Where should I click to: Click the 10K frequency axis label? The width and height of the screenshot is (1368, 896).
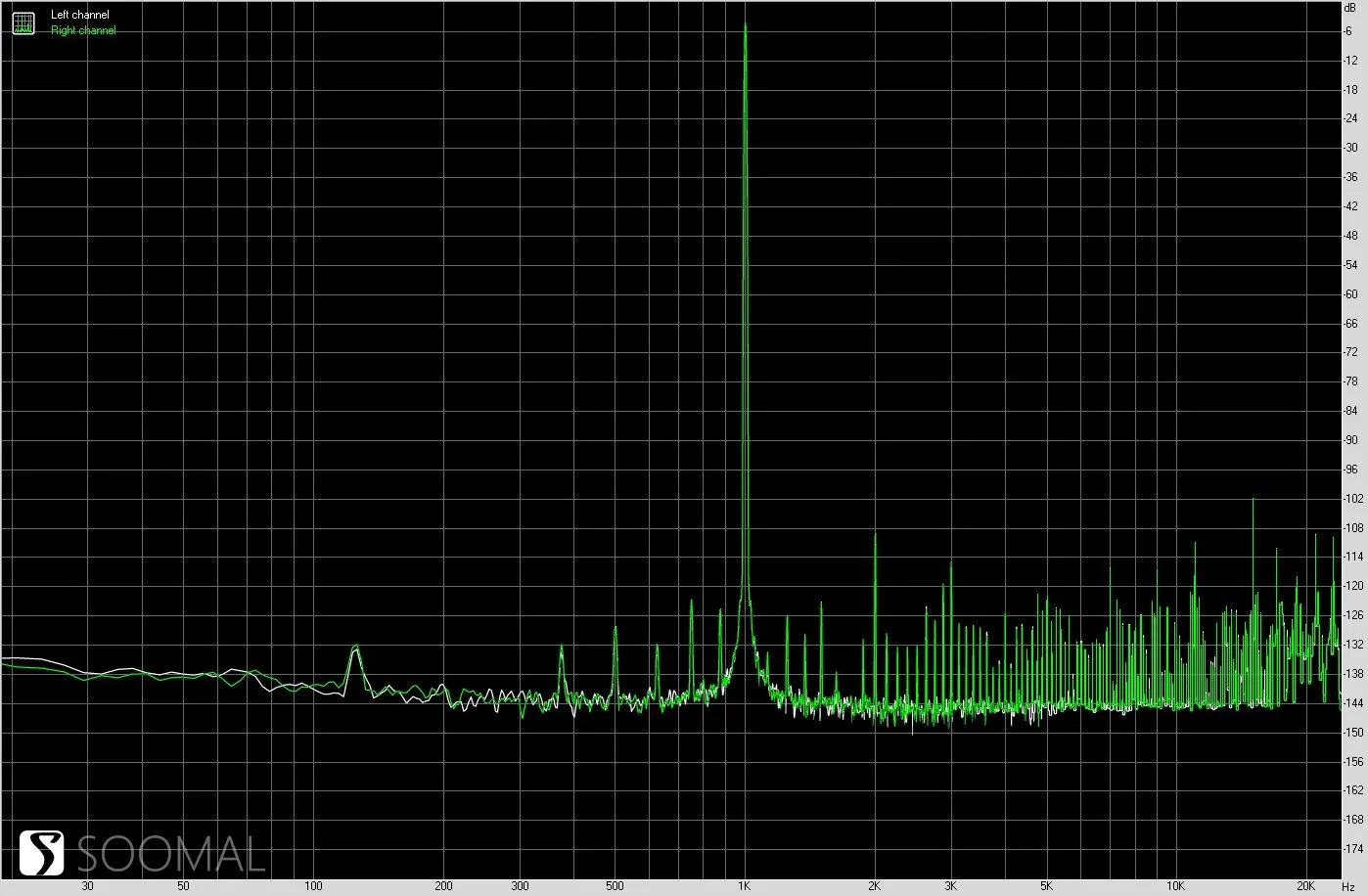[1176, 886]
